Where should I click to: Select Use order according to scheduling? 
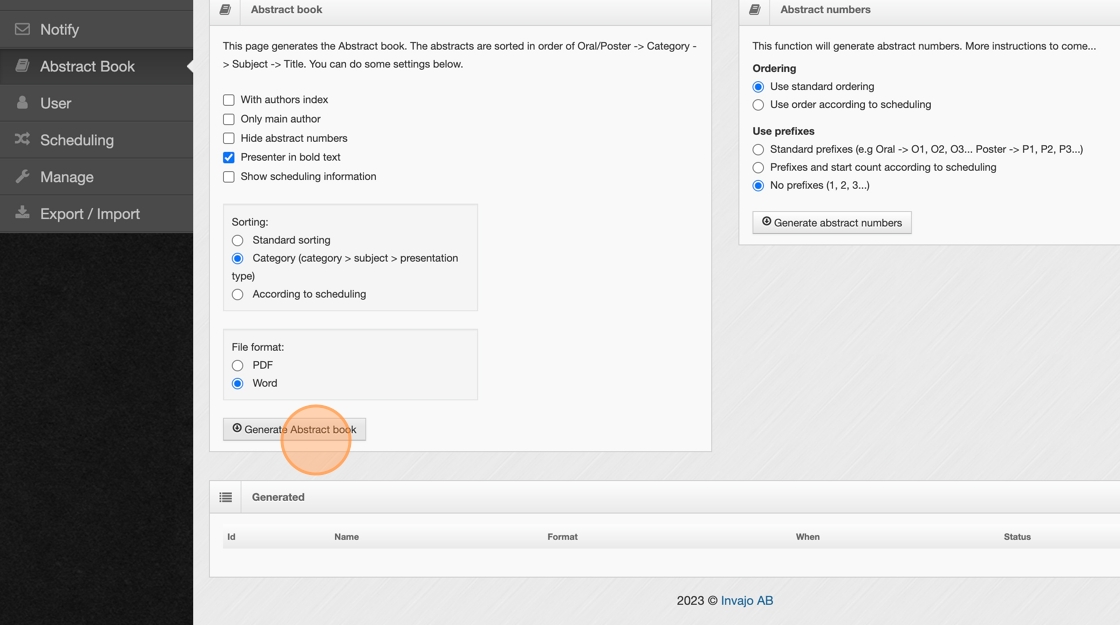tap(758, 105)
